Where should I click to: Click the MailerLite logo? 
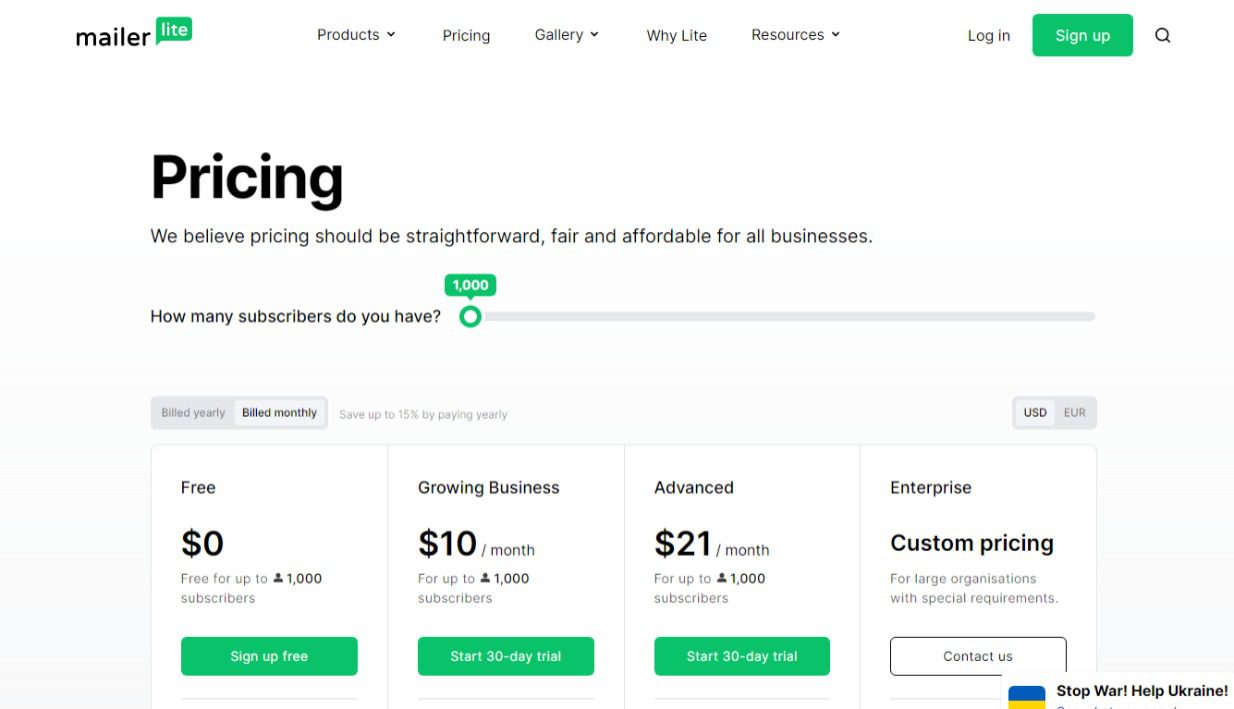134,33
